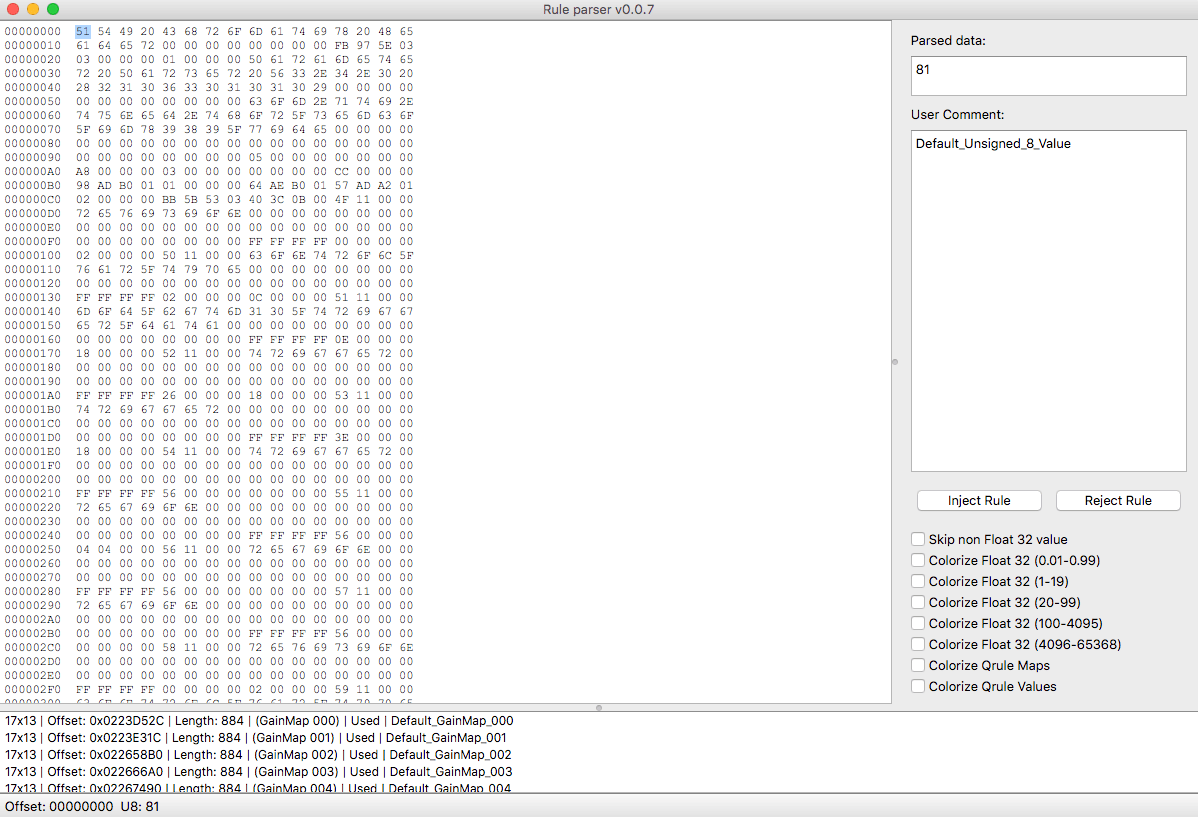1198x817 pixels.
Task: Click the horizontal splitter handle below hex view
Action: [x=599, y=708]
